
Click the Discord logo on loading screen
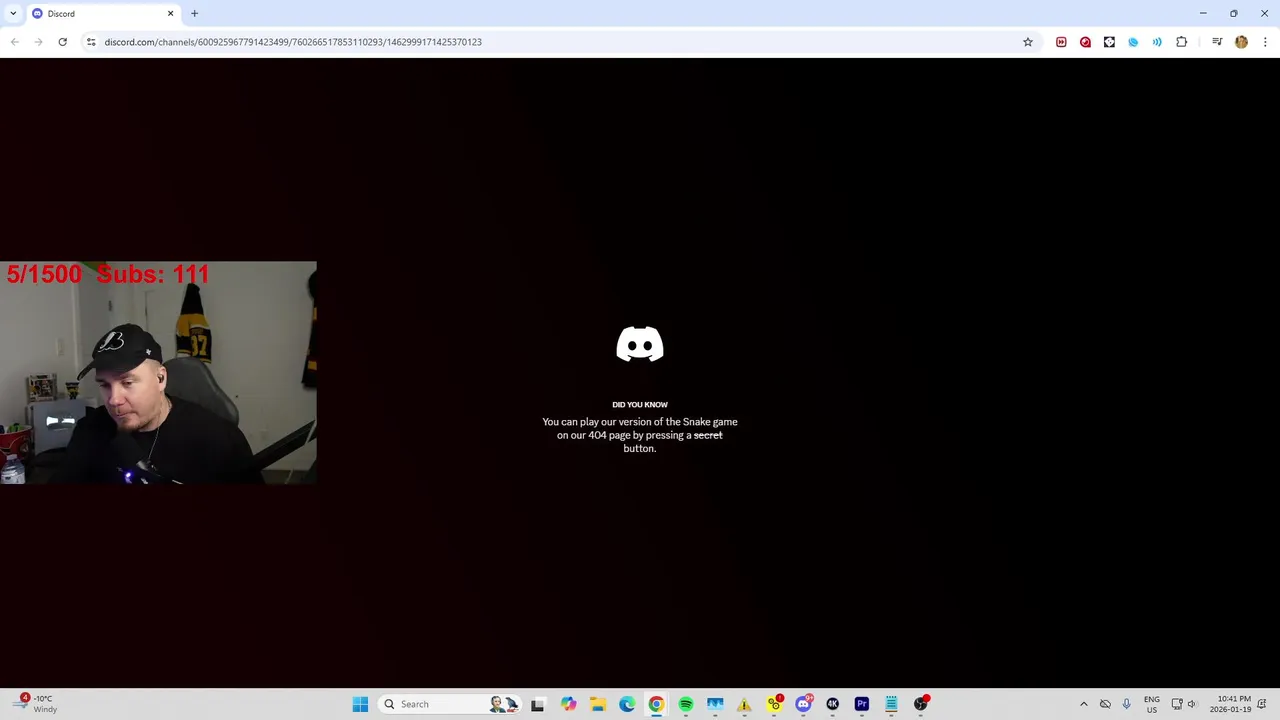640,344
